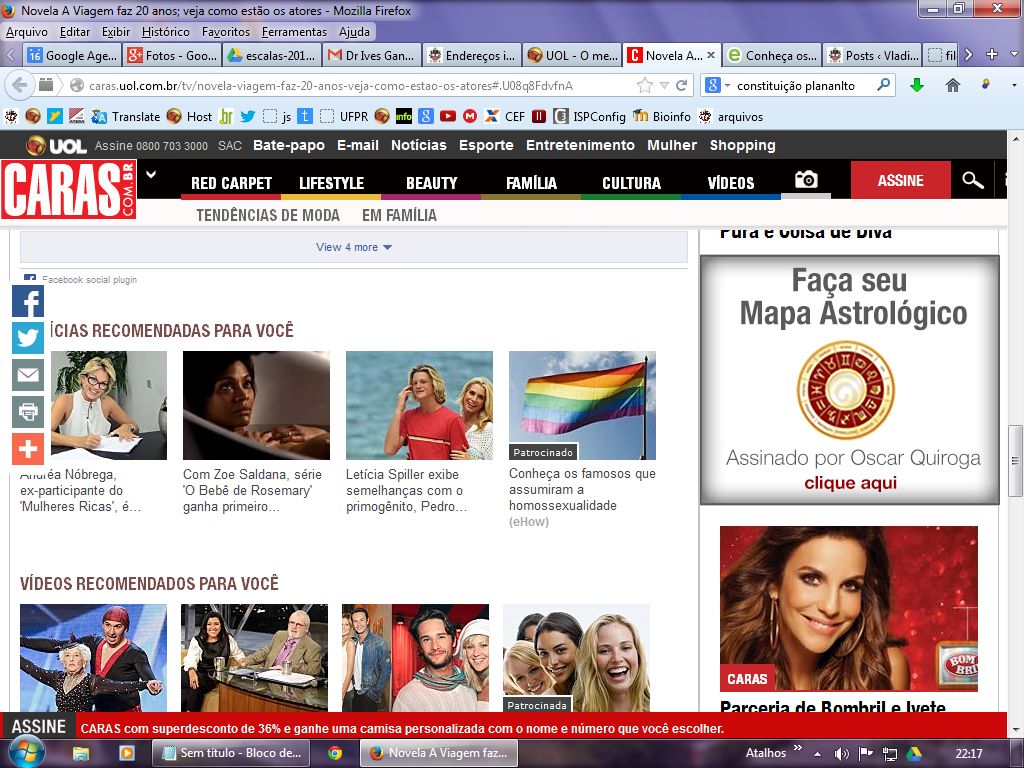Open the Histórico menu
The width and height of the screenshot is (1024, 768).
(165, 31)
